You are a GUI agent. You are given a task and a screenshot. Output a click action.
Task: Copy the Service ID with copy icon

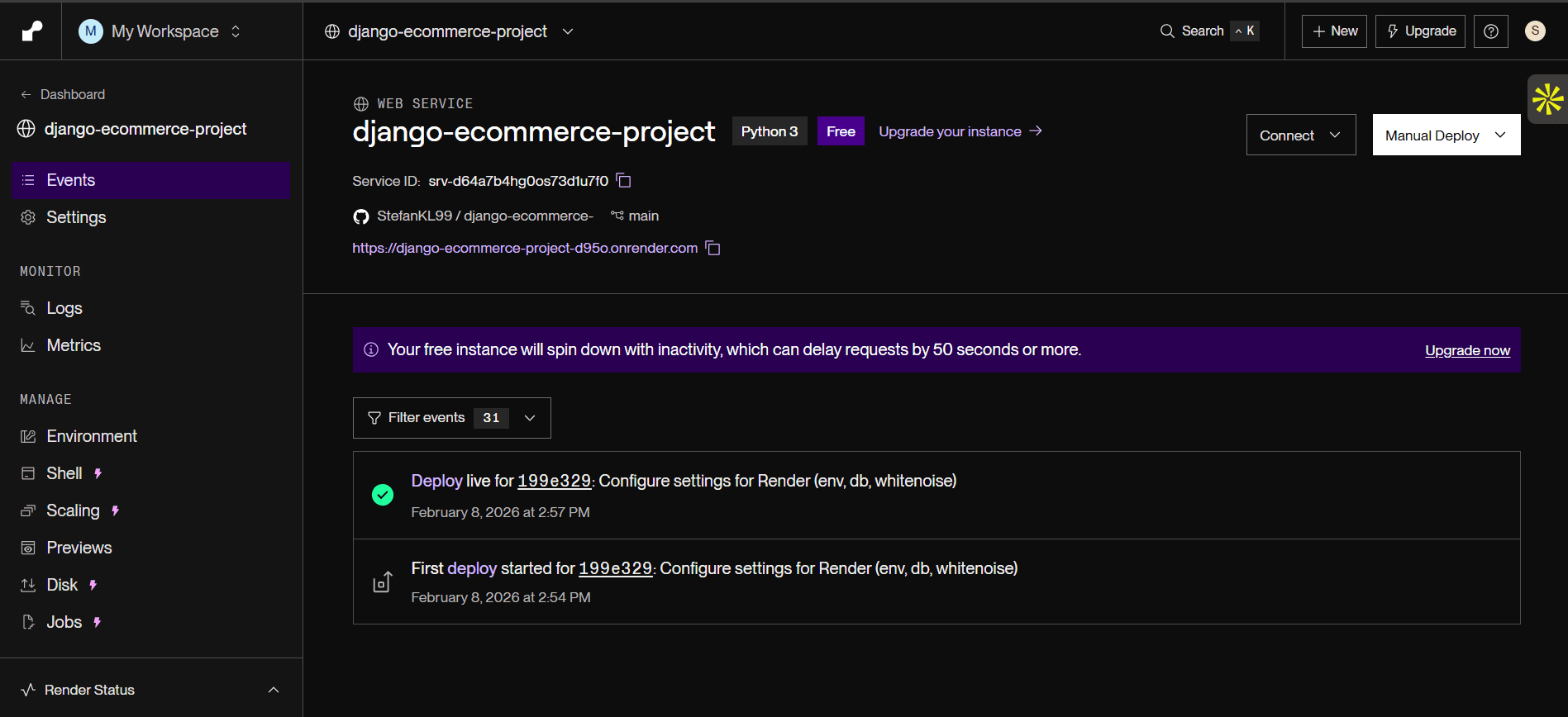click(624, 181)
